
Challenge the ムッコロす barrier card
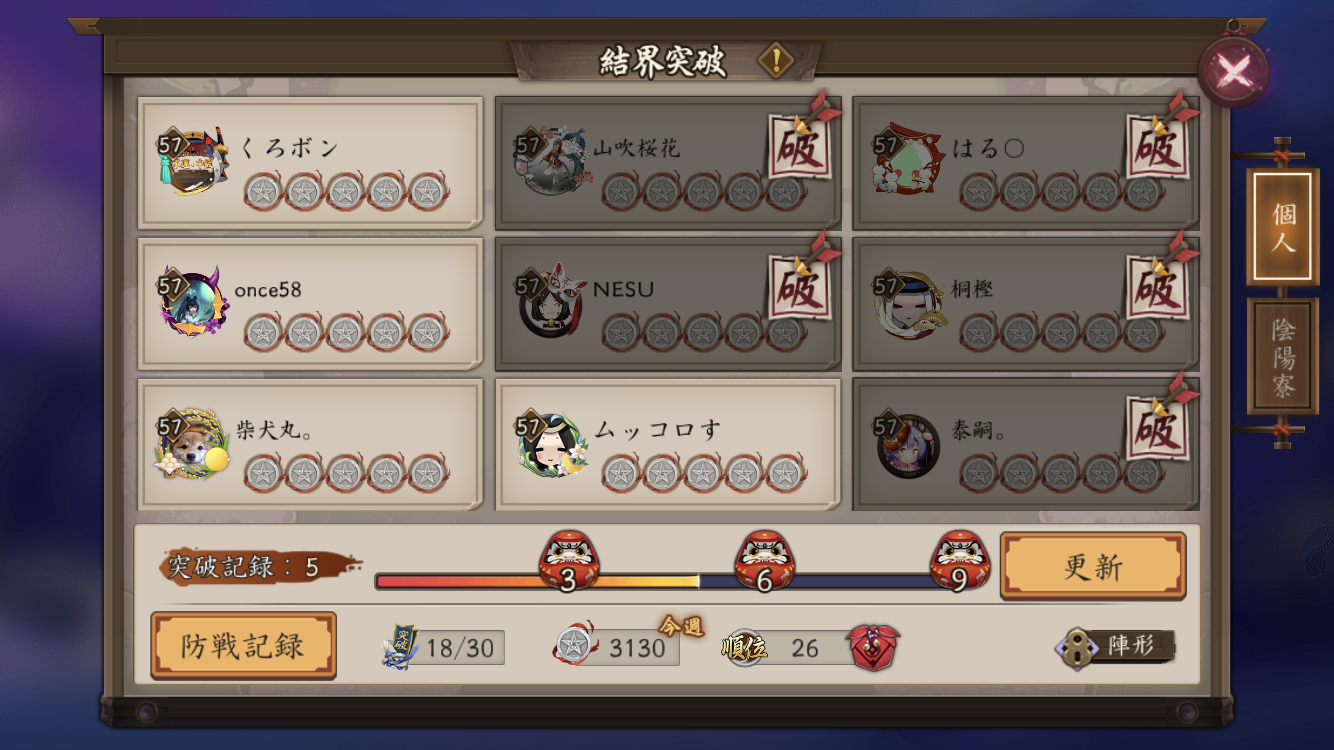pos(668,445)
